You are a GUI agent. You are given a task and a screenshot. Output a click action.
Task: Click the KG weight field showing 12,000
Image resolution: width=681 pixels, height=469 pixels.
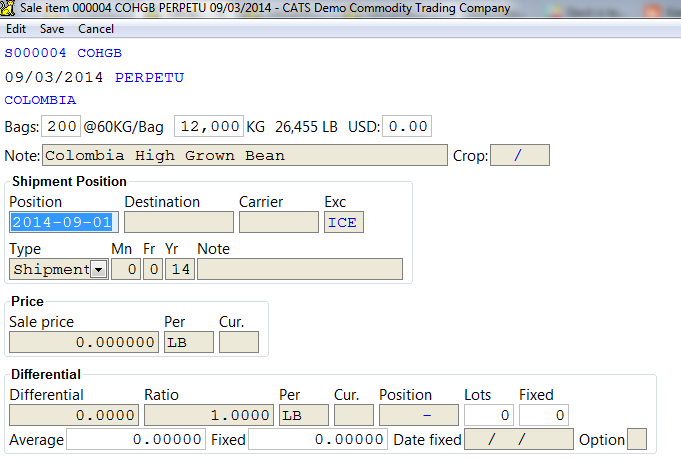pyautogui.click(x=209, y=126)
